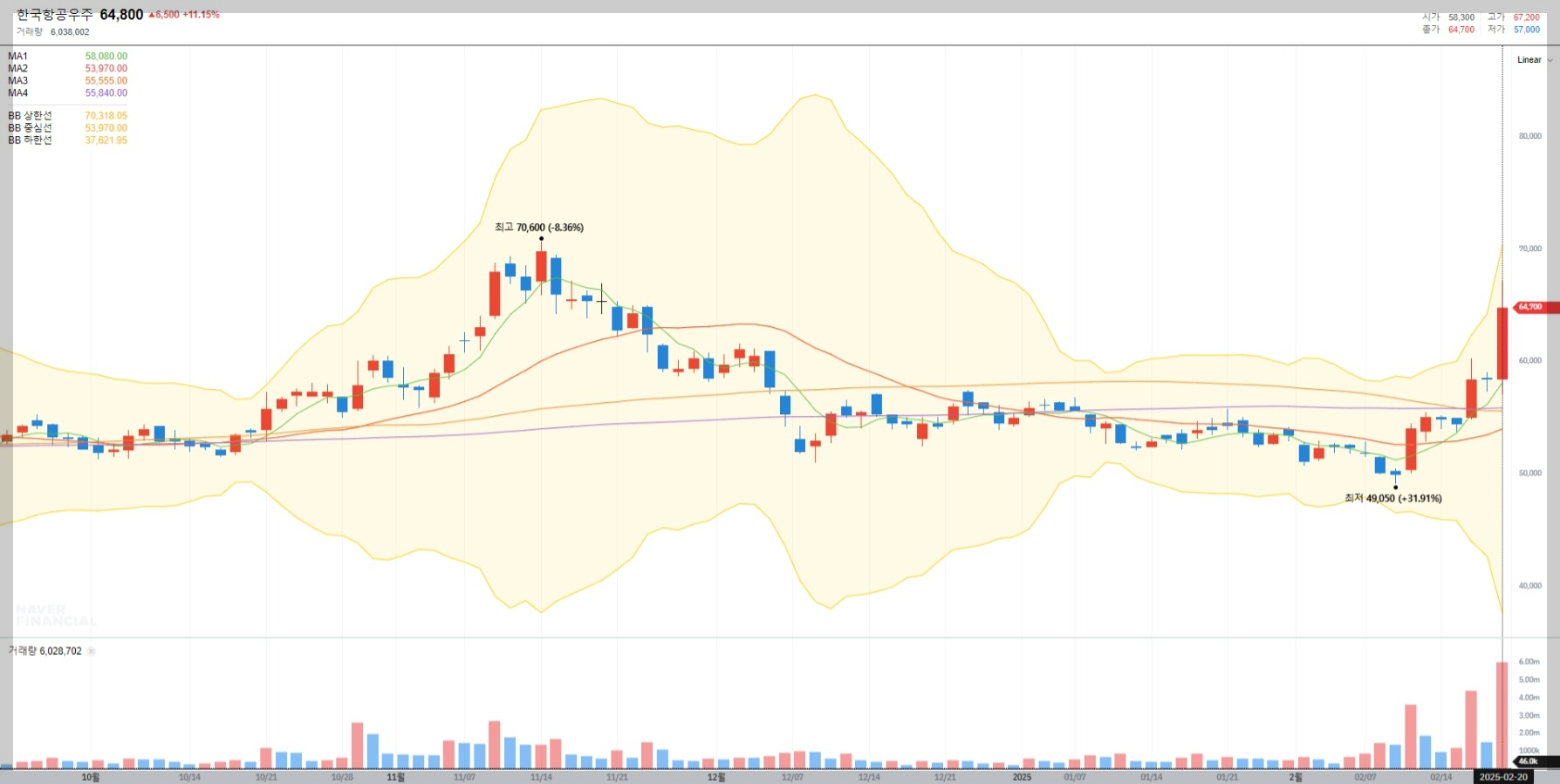Image resolution: width=1560 pixels, height=784 pixels.
Task: Click the change value +11.15%
Action: (201, 15)
